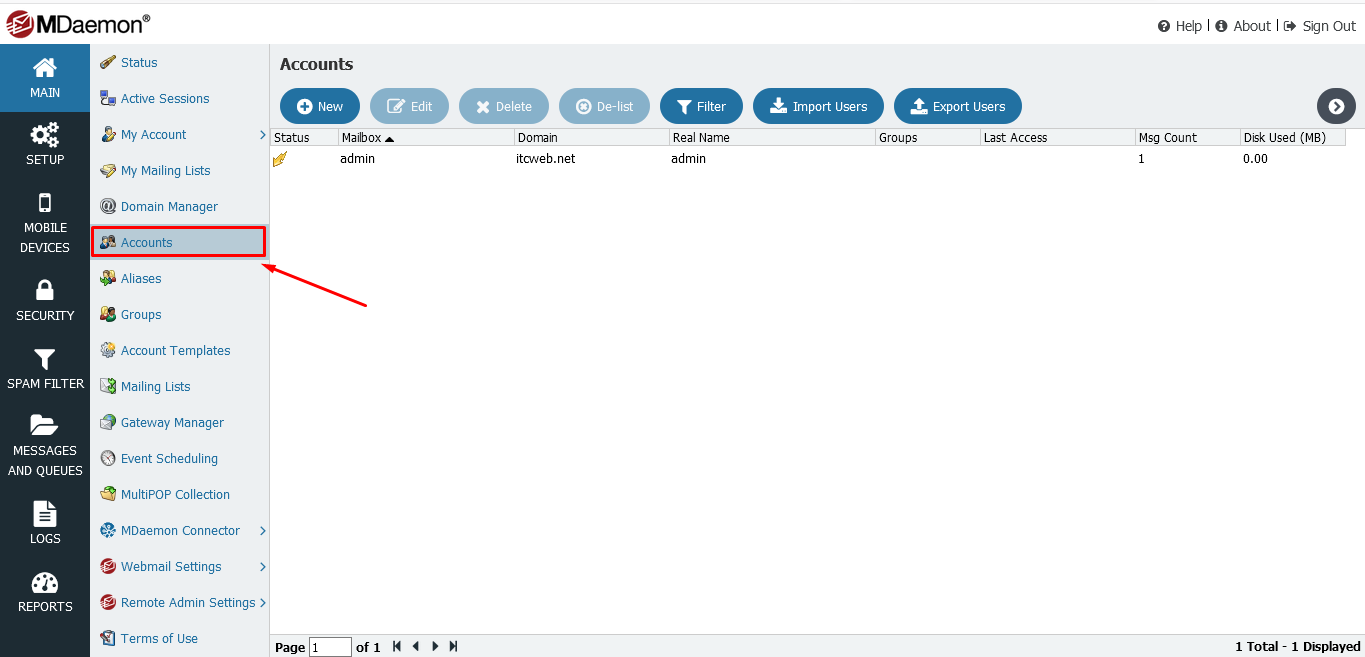Expand toolbar with the round arrow button
The width and height of the screenshot is (1365, 657).
pos(1336,106)
